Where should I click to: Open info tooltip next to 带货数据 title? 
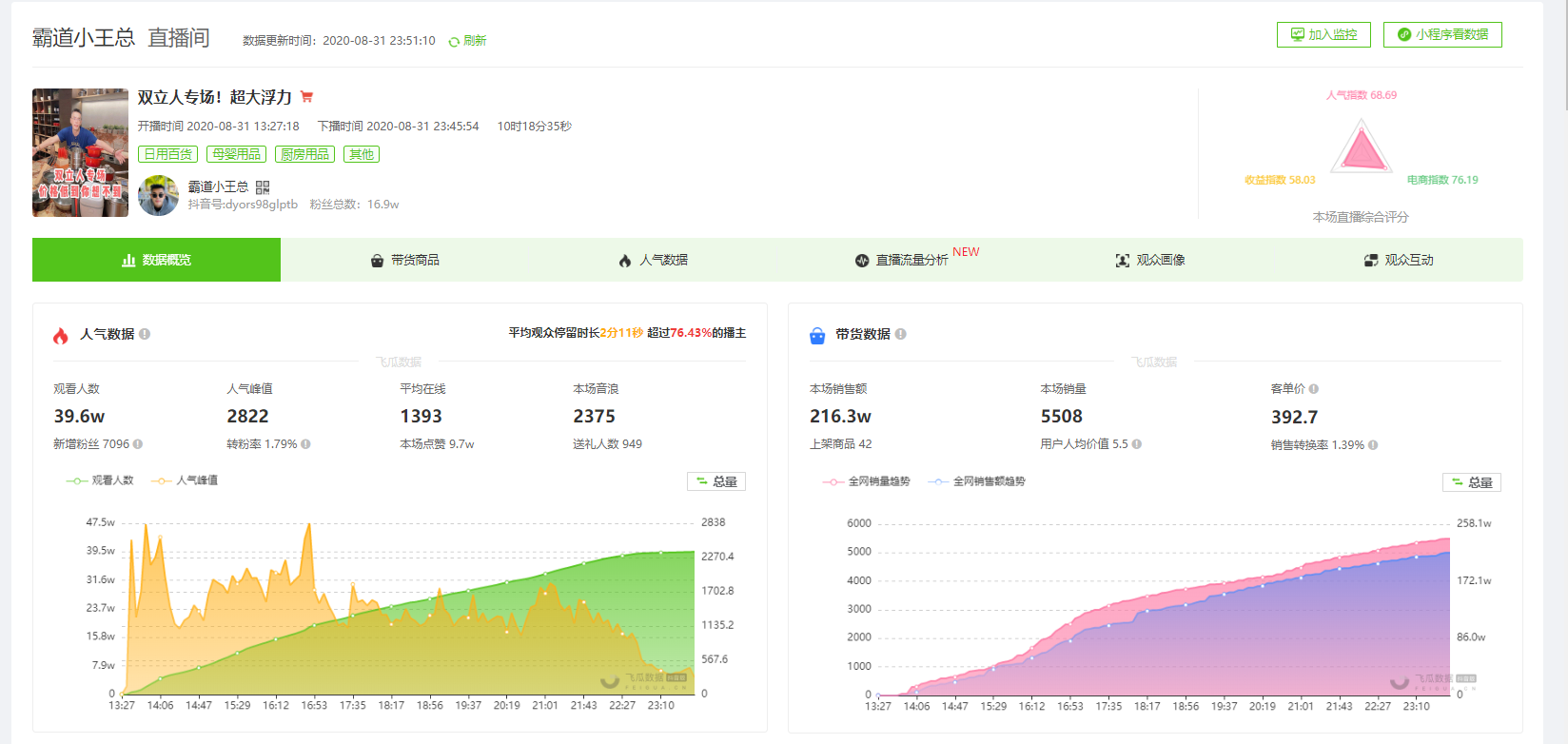tap(900, 334)
